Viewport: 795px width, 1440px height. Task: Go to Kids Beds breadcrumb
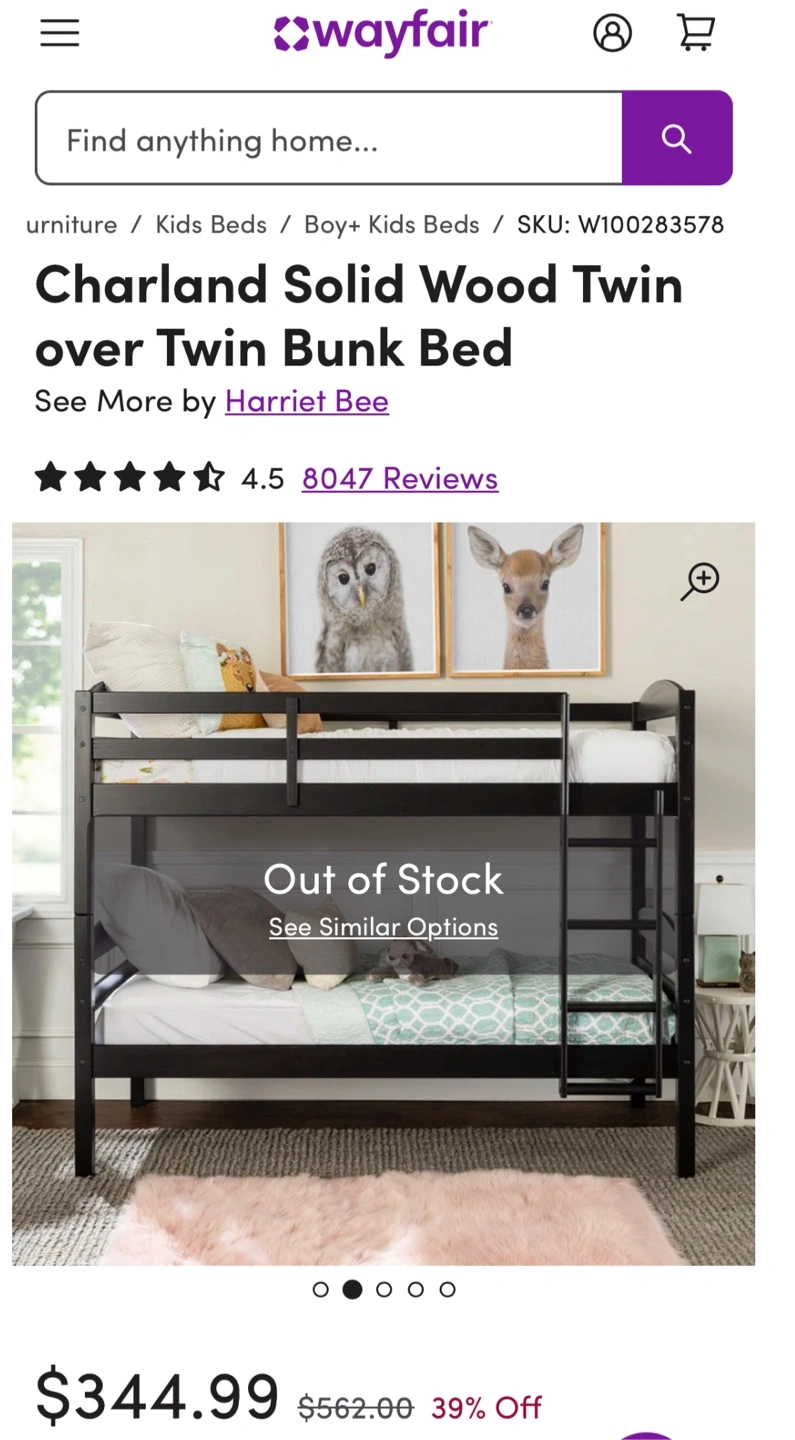211,224
